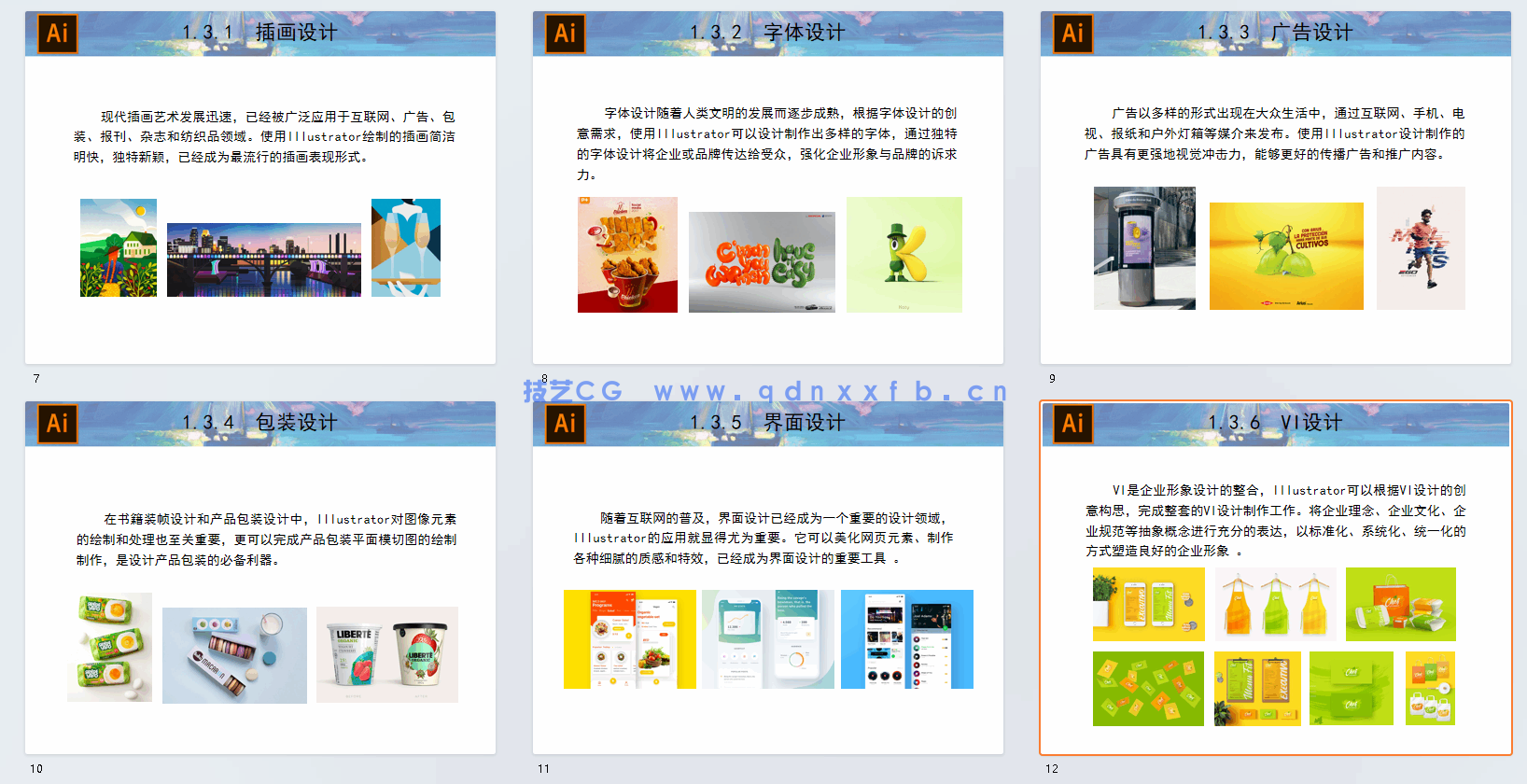Select slide 11 thumbnail titled 1.3.5 界面设计
This screenshot has height=784, width=1527.
click(x=768, y=578)
